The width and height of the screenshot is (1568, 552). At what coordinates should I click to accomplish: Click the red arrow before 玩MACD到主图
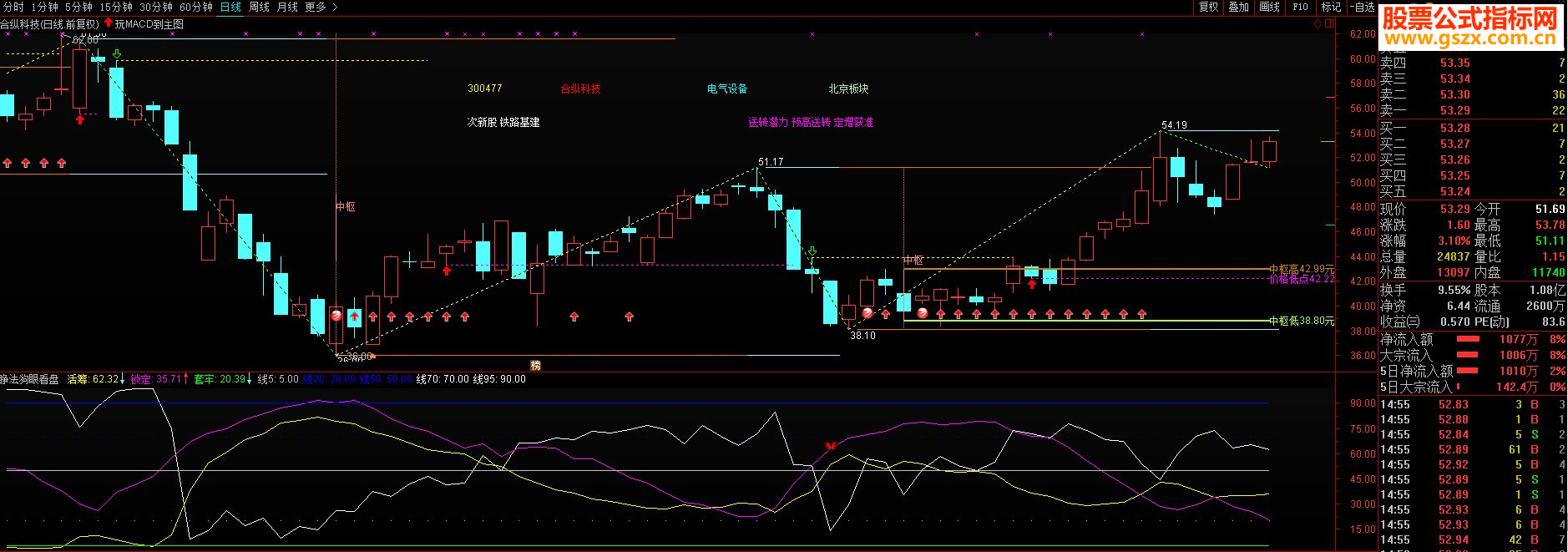click(x=108, y=23)
